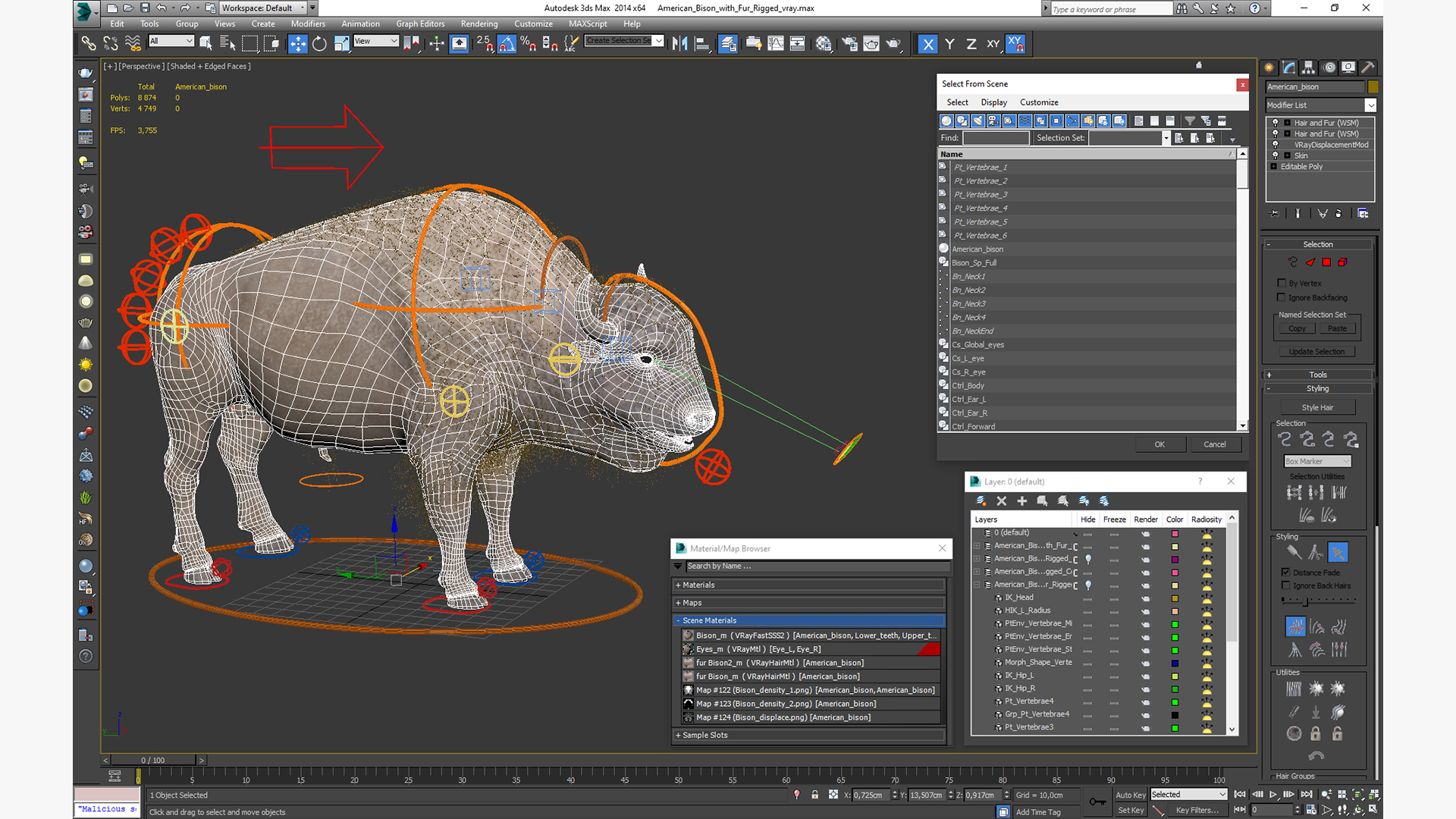1456x819 pixels.
Task: Click the Style Hair button
Action: [1317, 408]
